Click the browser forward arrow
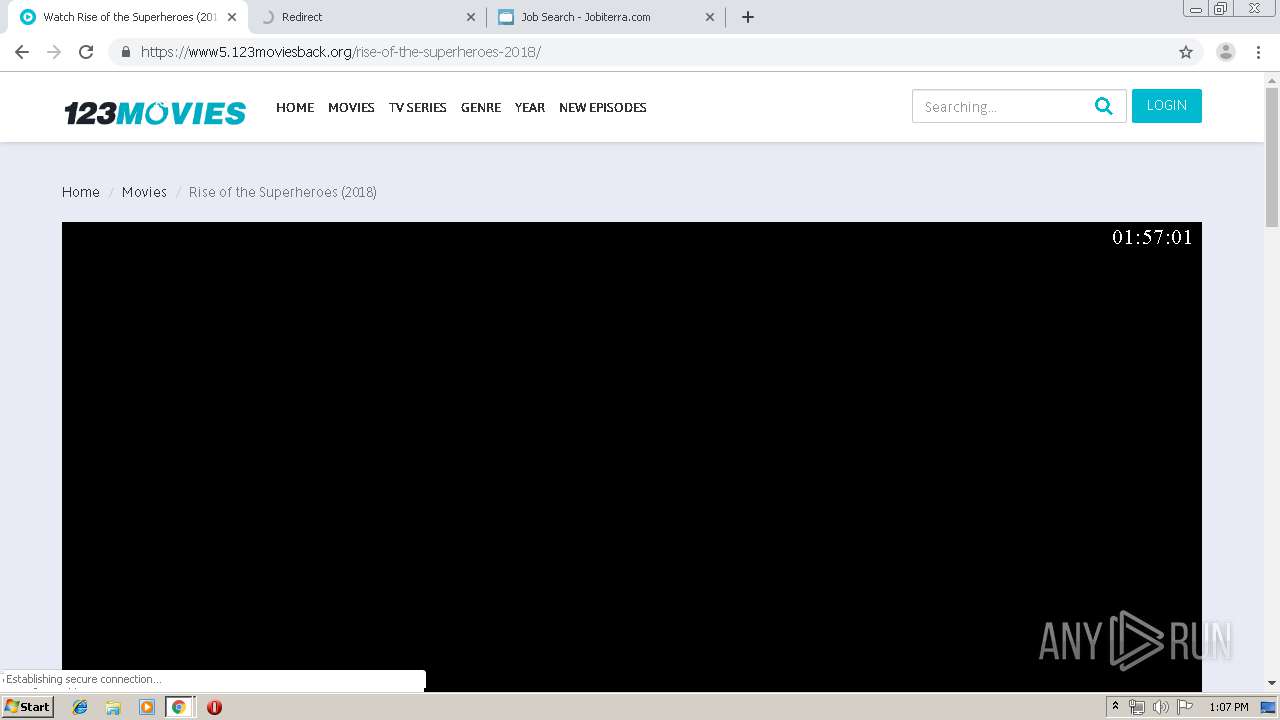Screen dimensions: 1280x720 pos(54,52)
